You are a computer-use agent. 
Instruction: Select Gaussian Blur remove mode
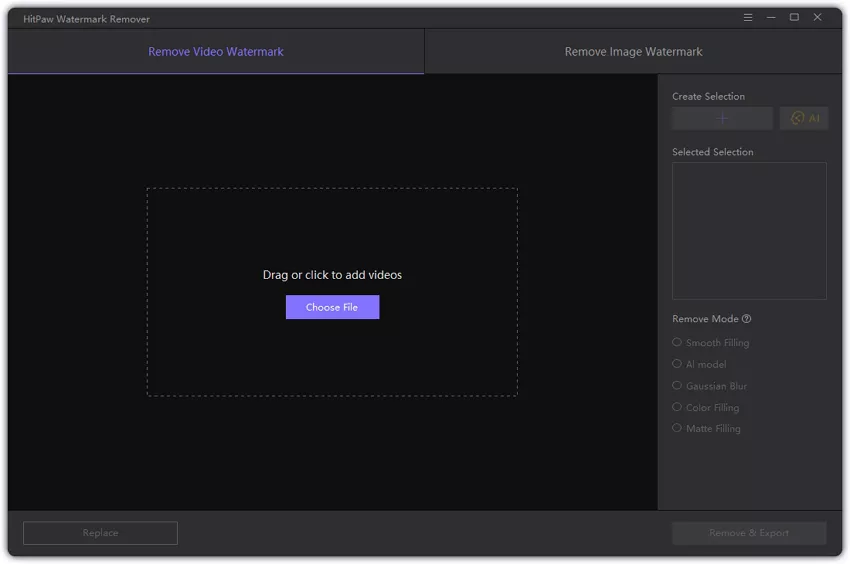pyautogui.click(x=677, y=386)
